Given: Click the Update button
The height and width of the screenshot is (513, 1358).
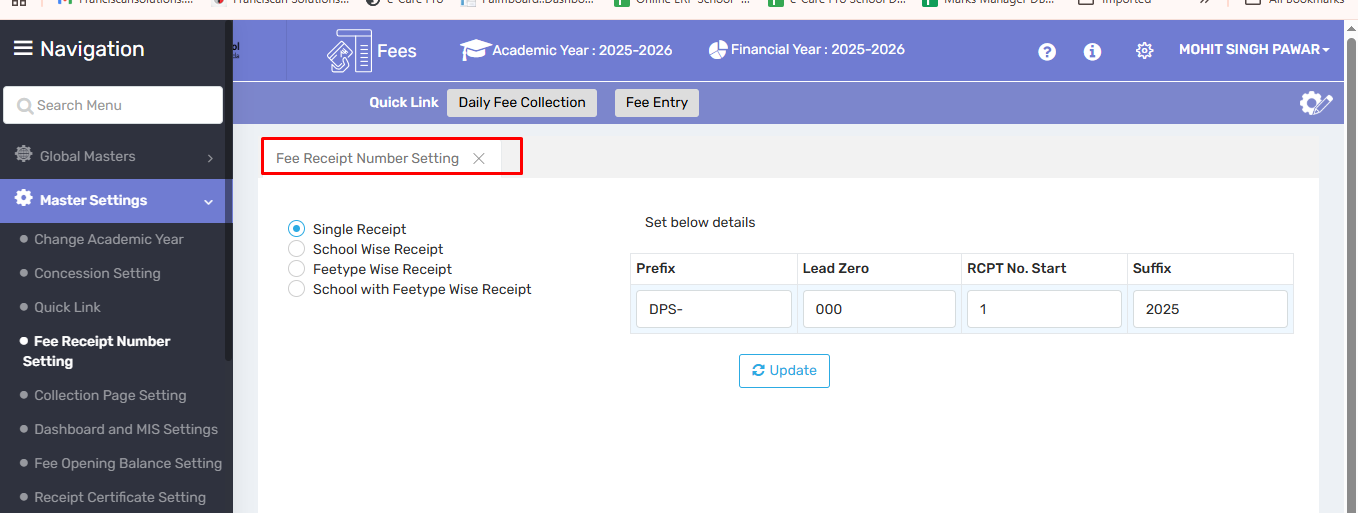Looking at the screenshot, I should pos(784,370).
